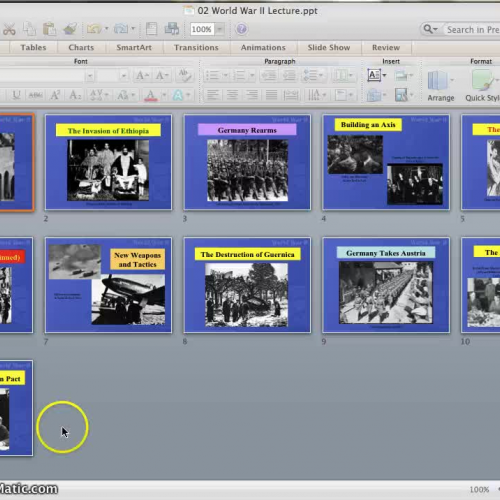Click the Search in Presentation field
500x500 pixels.
473,30
